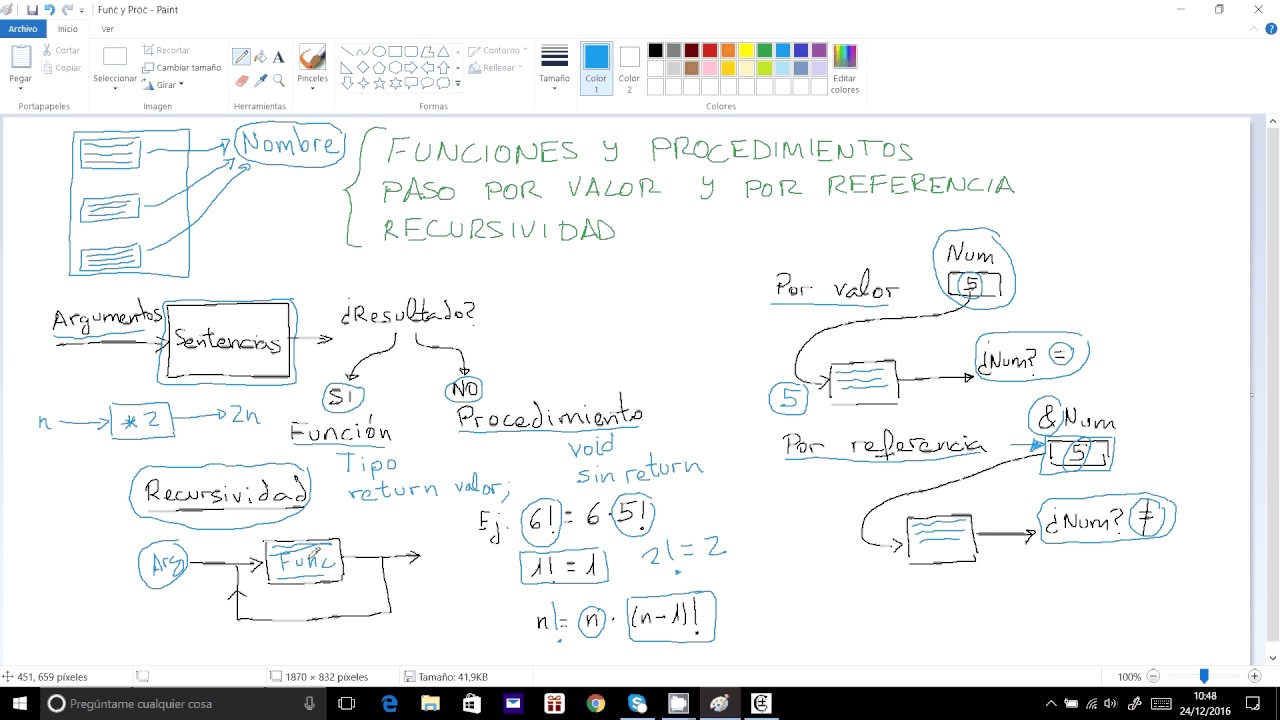Select the Fill with color bucket tool
The height and width of the screenshot is (720, 1280).
point(260,57)
